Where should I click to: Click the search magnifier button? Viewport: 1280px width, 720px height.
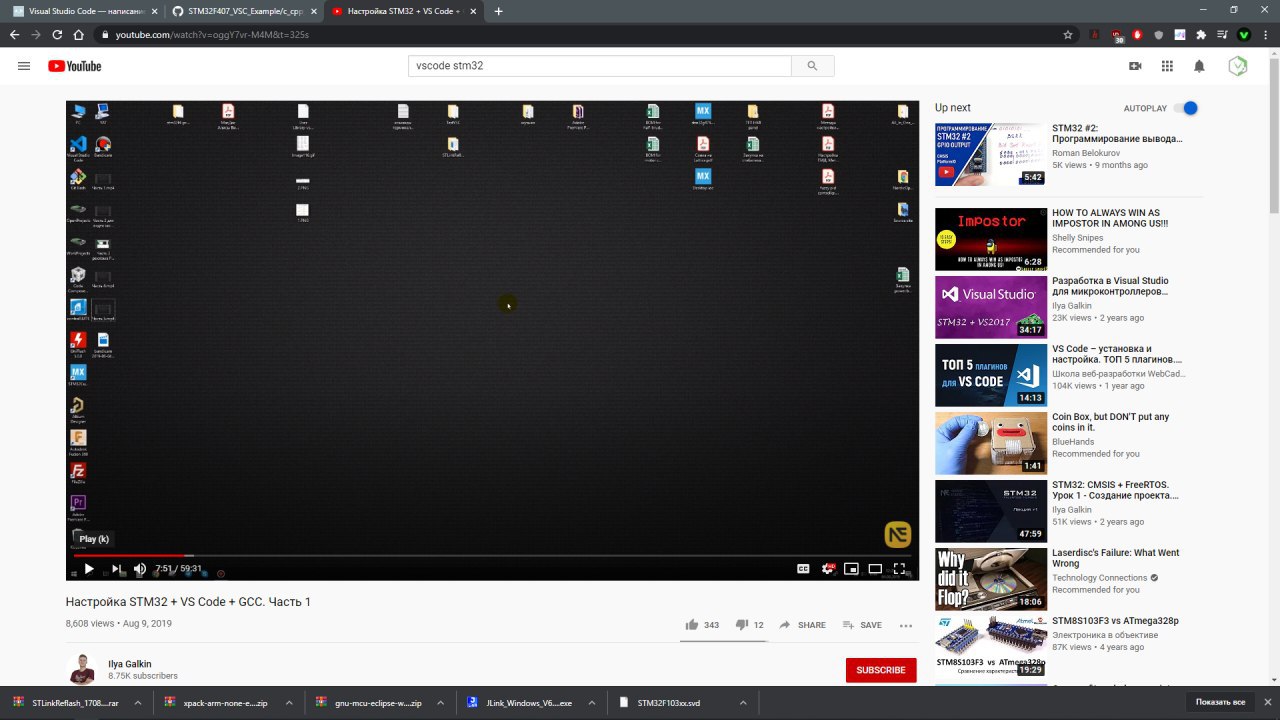point(812,66)
